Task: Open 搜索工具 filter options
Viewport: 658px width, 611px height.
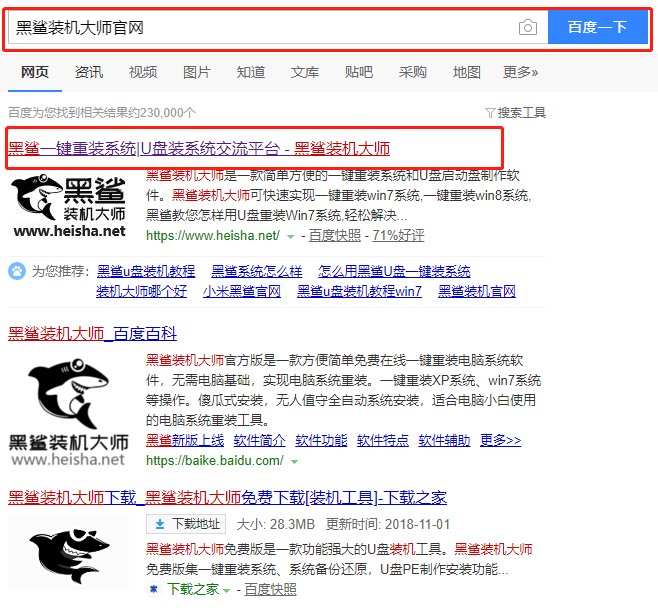Action: [522, 112]
